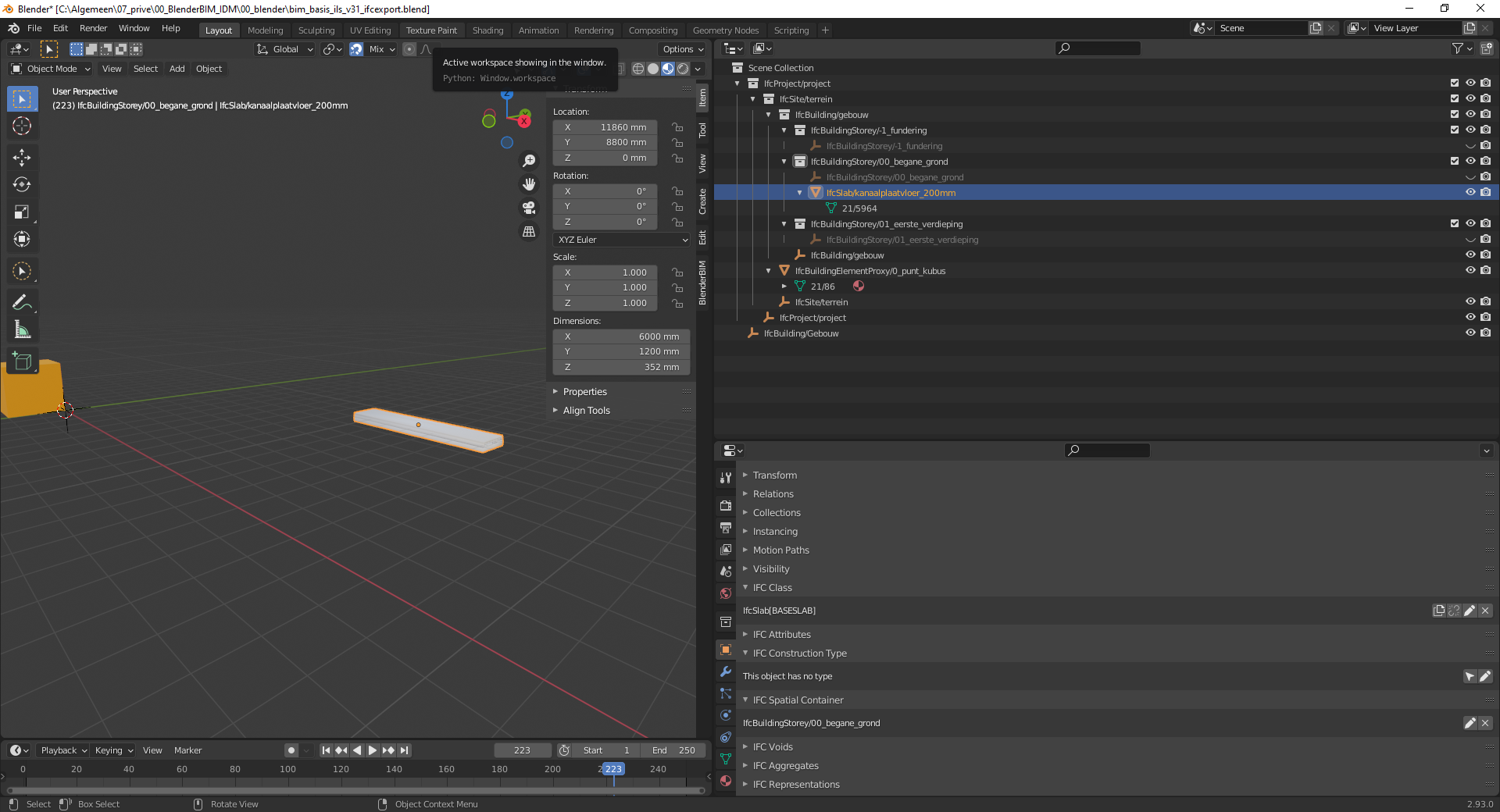Screen dimensions: 1500x812
Task: Switch to the Shading workspace tab
Action: pyautogui.click(x=487, y=30)
